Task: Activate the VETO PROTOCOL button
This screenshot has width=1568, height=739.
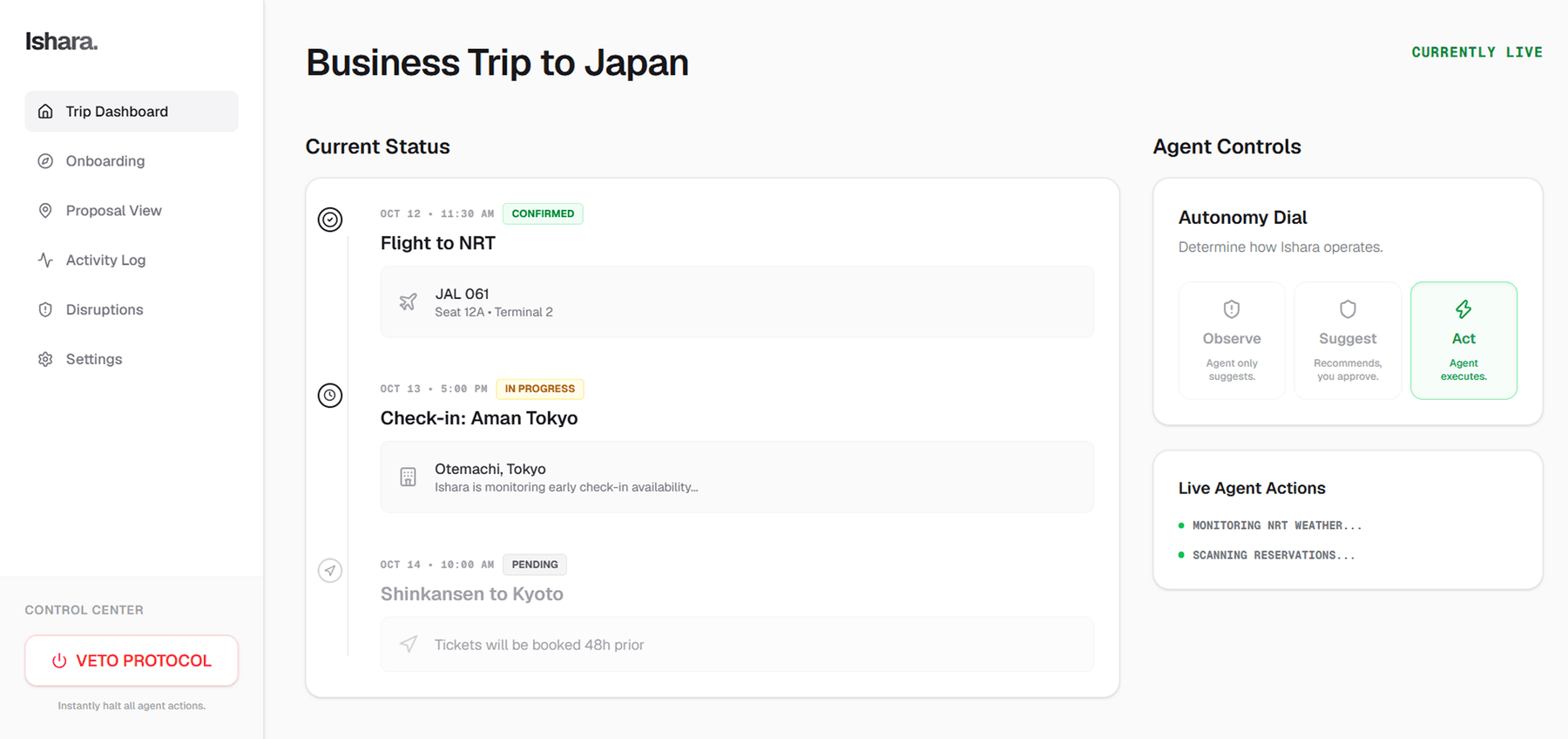Action: tap(132, 661)
